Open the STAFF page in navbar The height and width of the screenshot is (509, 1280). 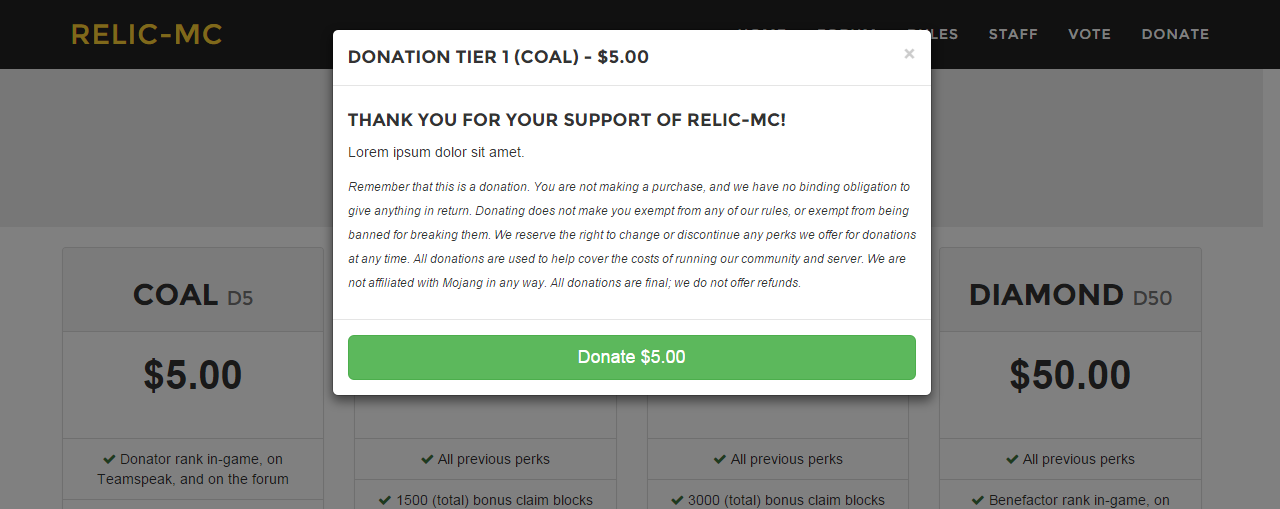pyautogui.click(x=1013, y=34)
